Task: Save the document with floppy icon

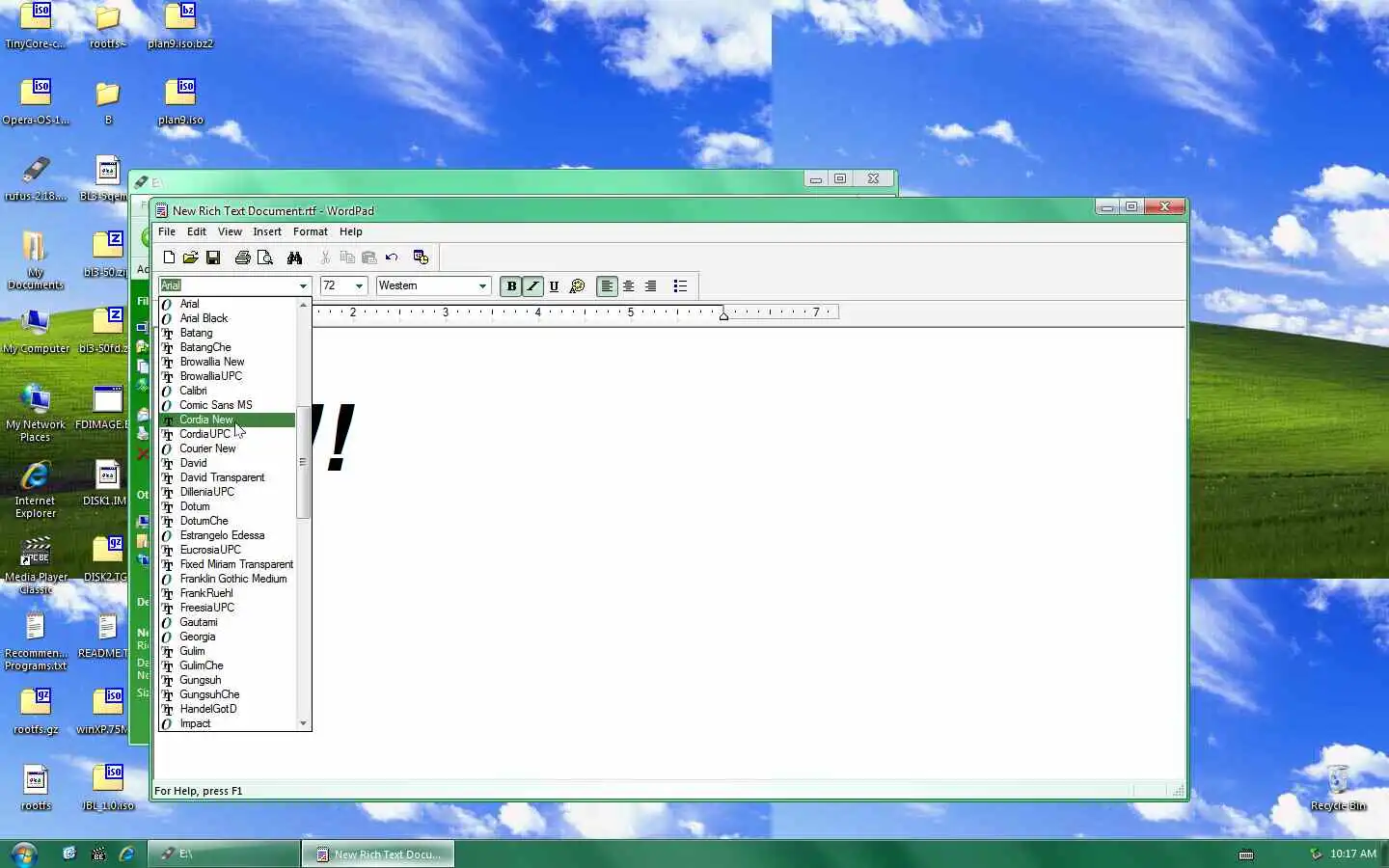Action: pyautogui.click(x=213, y=258)
